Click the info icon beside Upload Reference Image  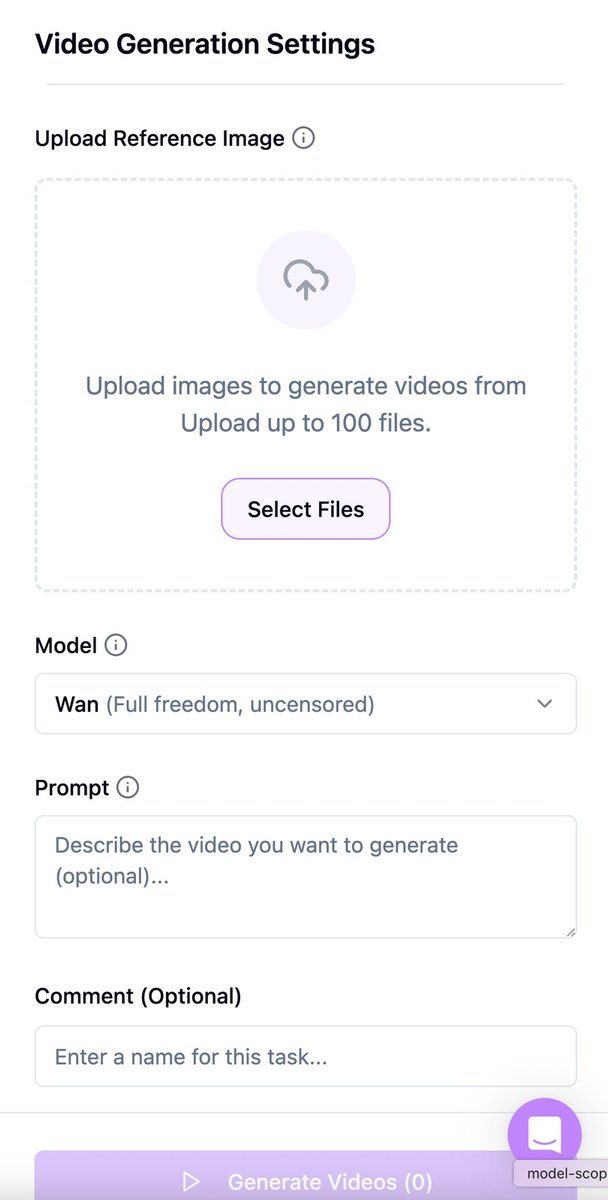click(303, 138)
